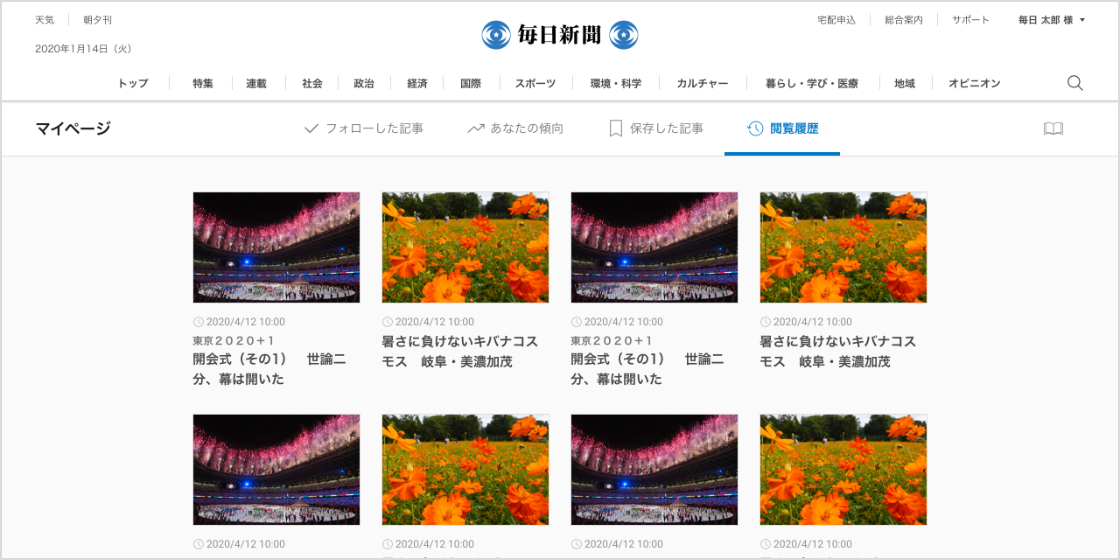Open the サポート link
The height and width of the screenshot is (560, 1120).
click(971, 20)
